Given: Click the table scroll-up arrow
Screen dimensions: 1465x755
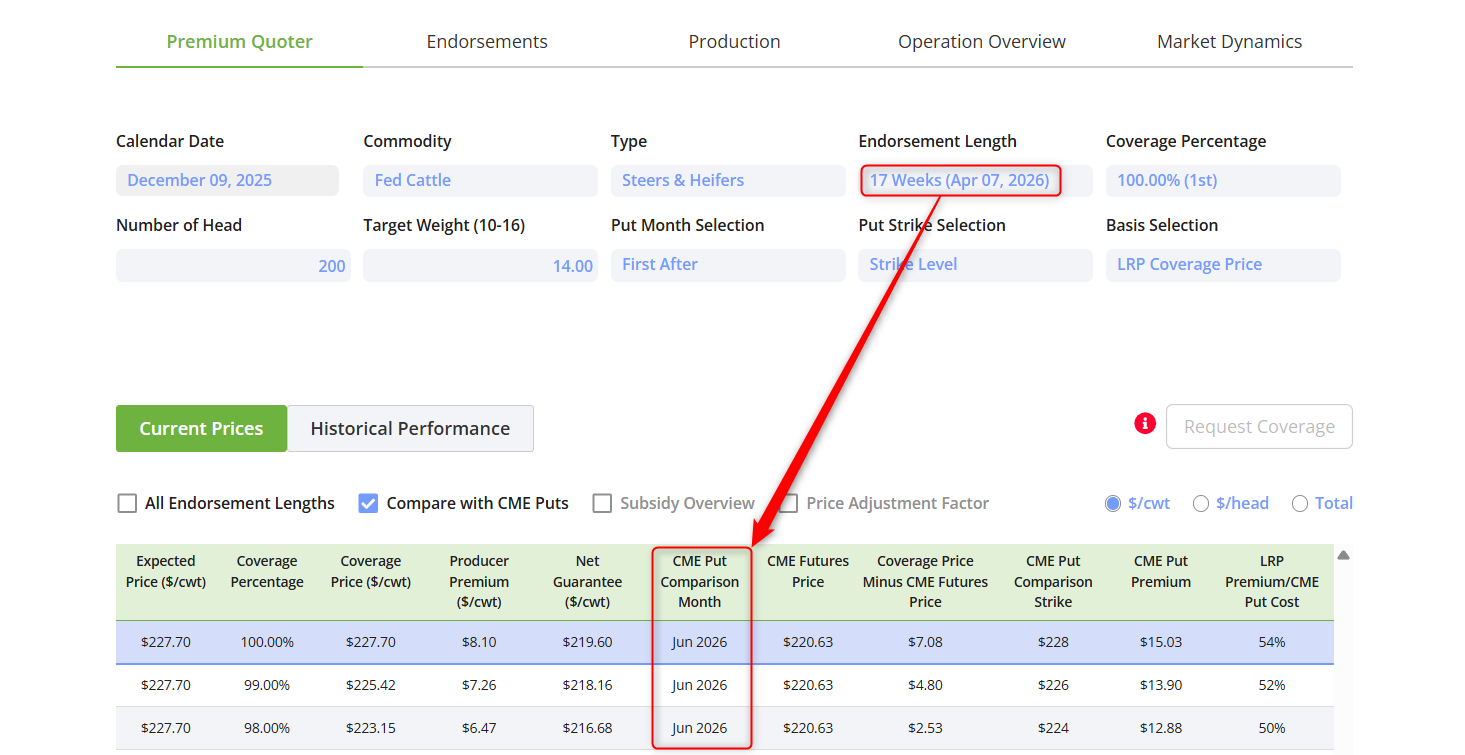Looking at the screenshot, I should pos(1343,555).
